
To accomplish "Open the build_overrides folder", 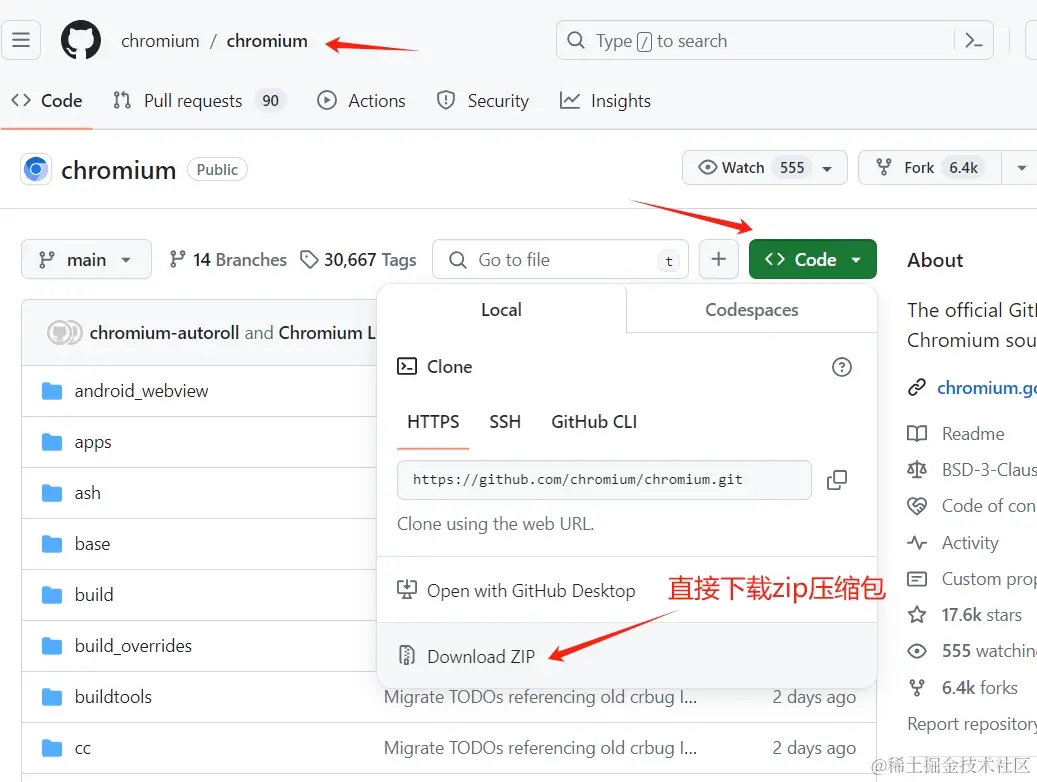I will click(134, 646).
